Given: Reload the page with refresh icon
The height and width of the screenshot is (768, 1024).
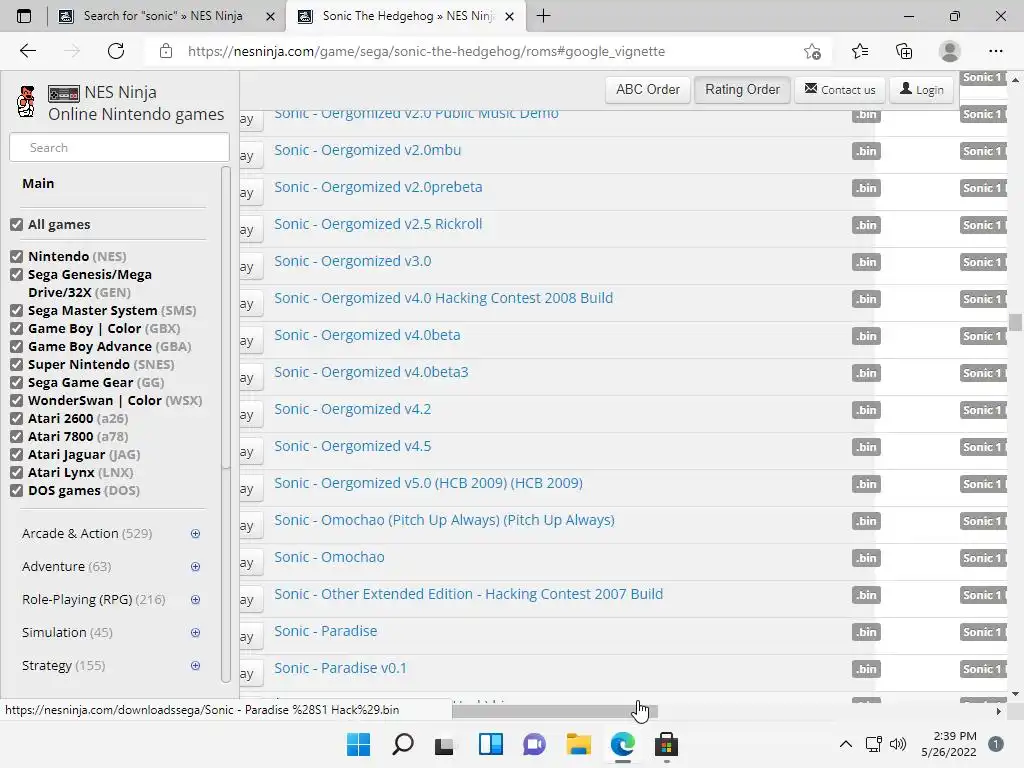Looking at the screenshot, I should [x=116, y=51].
